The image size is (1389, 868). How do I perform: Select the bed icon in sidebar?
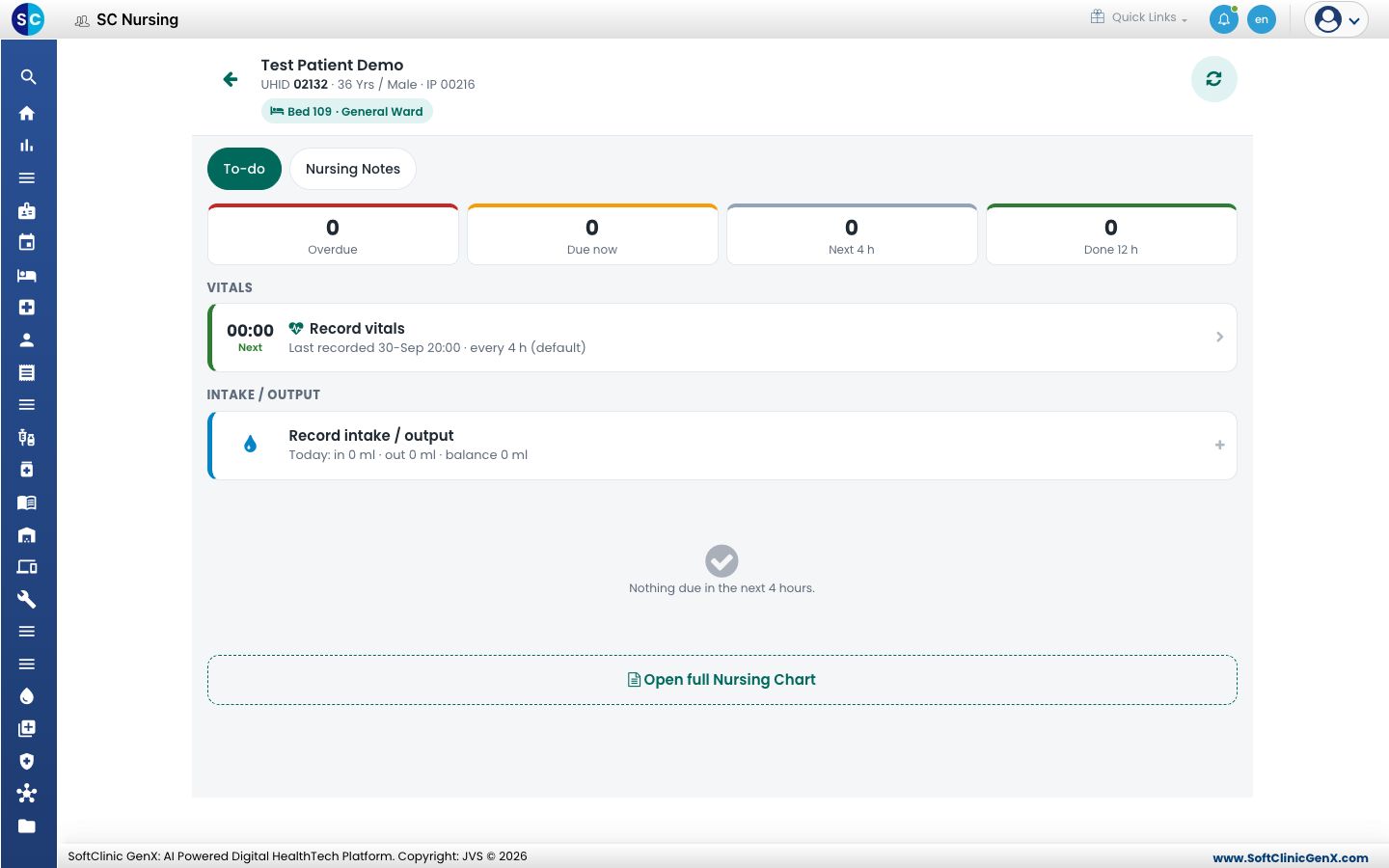pos(27,275)
